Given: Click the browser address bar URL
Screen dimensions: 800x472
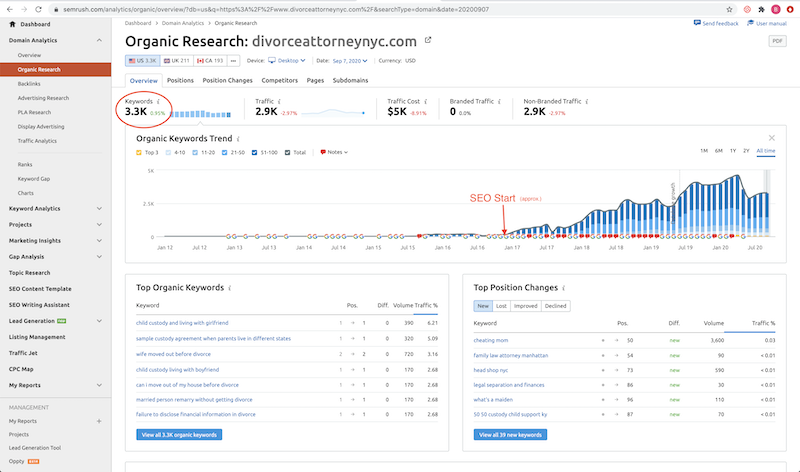Looking at the screenshot, I should [276, 9].
